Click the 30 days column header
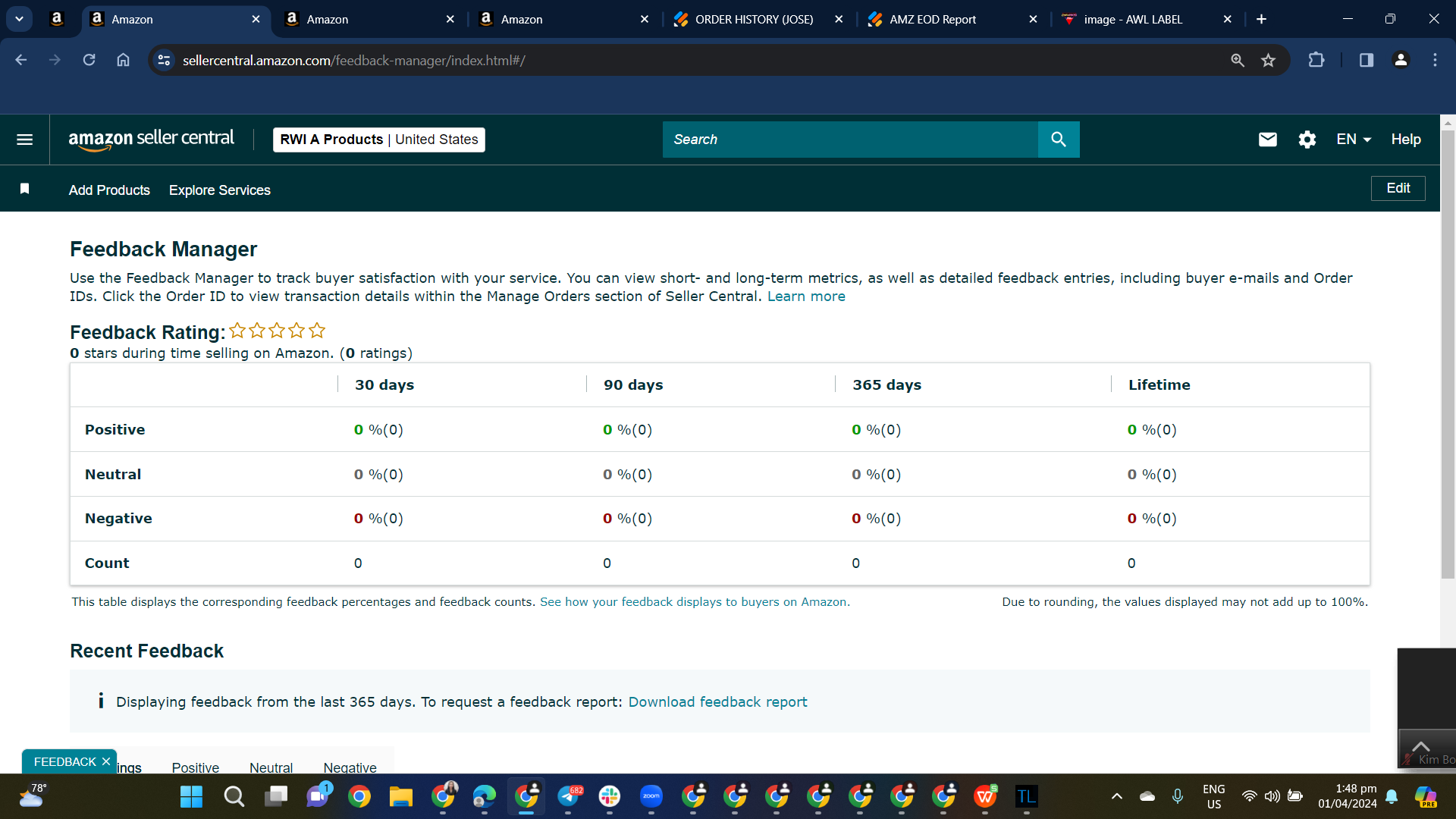This screenshot has width=1456, height=819. [384, 385]
